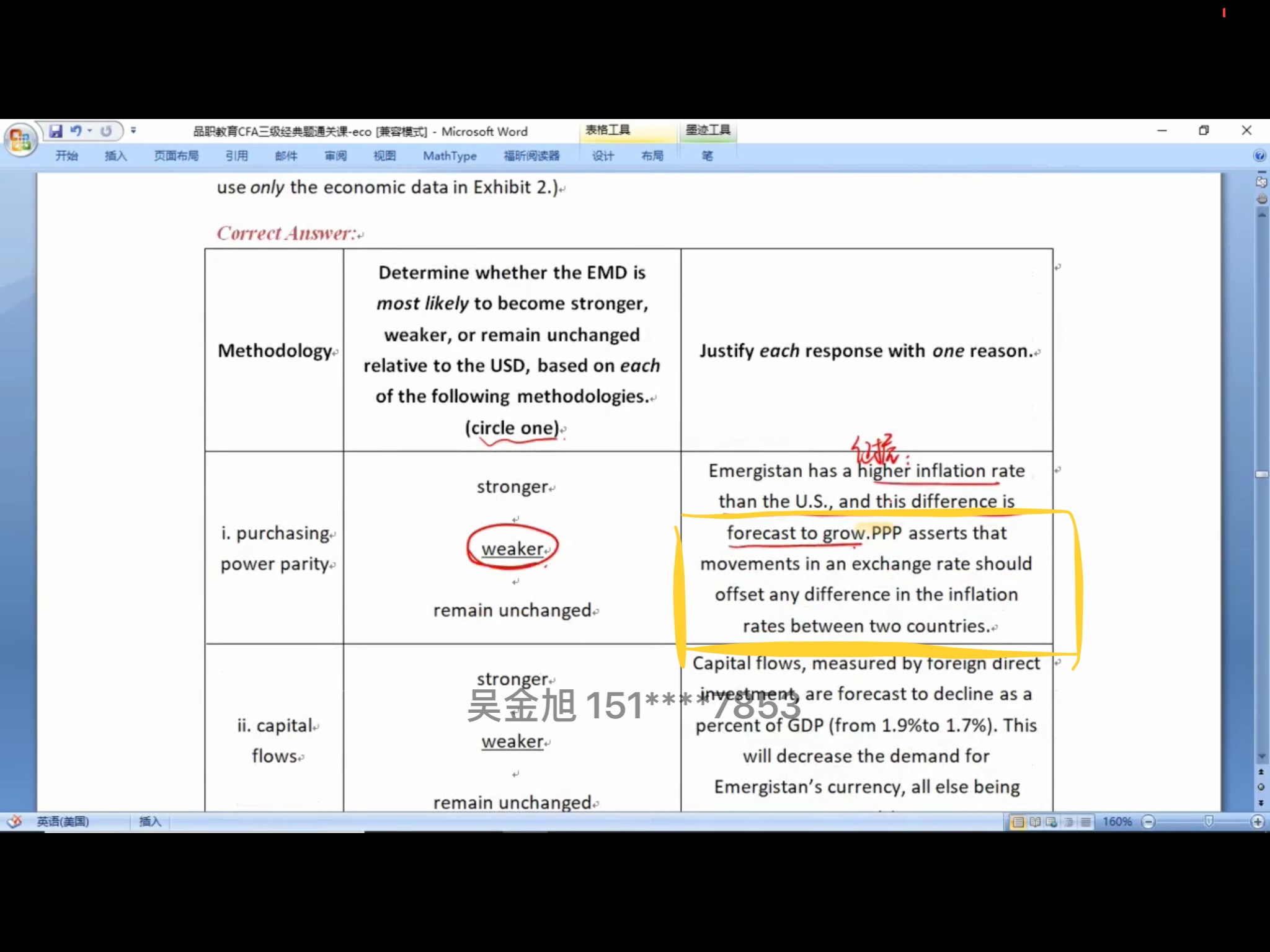Toggle the ruler button above the scrollbar
This screenshot has height=952, width=1270.
1261,182
